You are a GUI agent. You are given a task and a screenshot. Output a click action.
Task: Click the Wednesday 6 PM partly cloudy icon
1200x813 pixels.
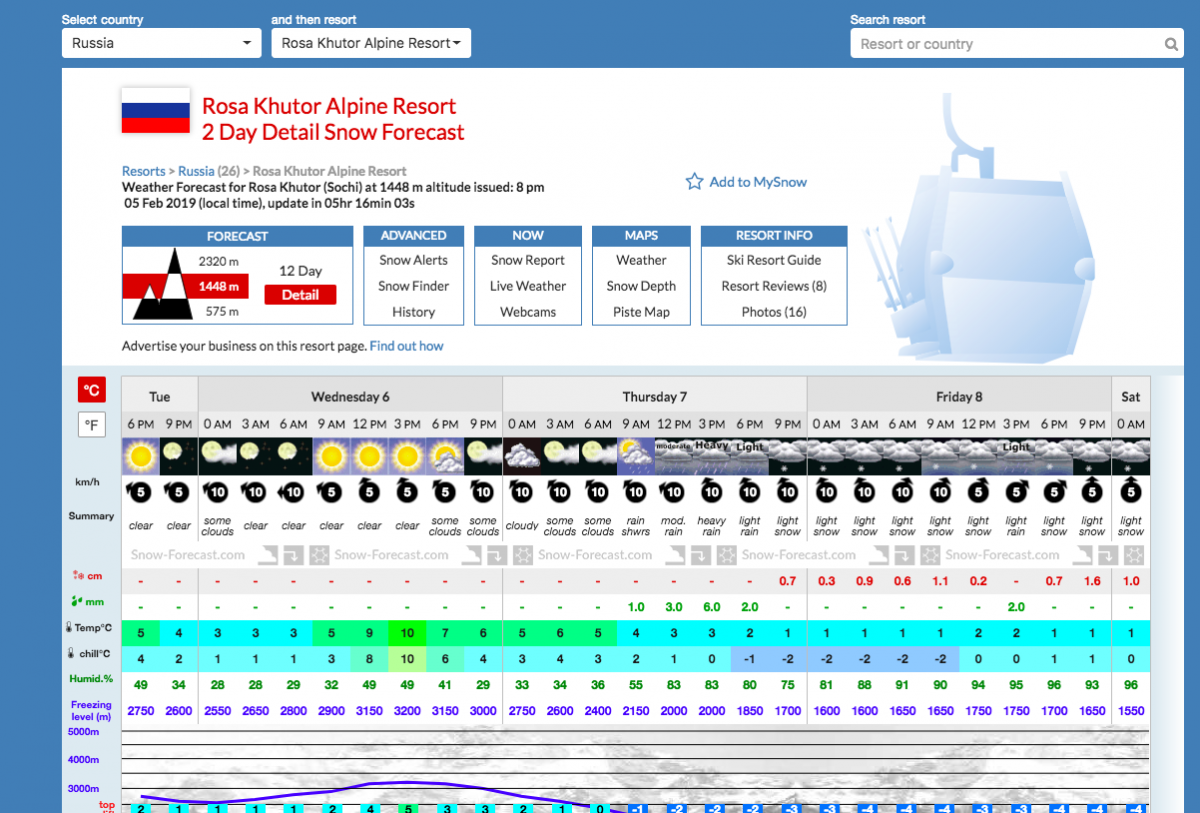coord(445,456)
